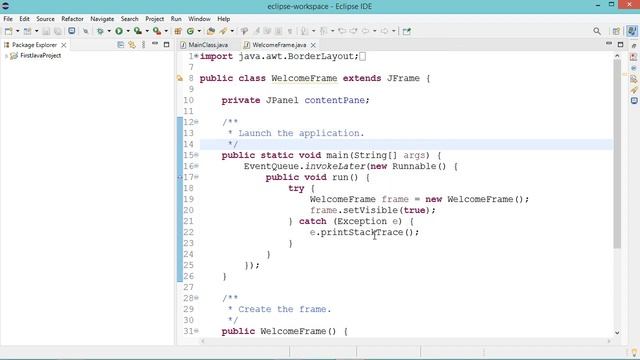The width and height of the screenshot is (640, 360).
Task: Collapse the main method at line 15
Action: point(196,155)
